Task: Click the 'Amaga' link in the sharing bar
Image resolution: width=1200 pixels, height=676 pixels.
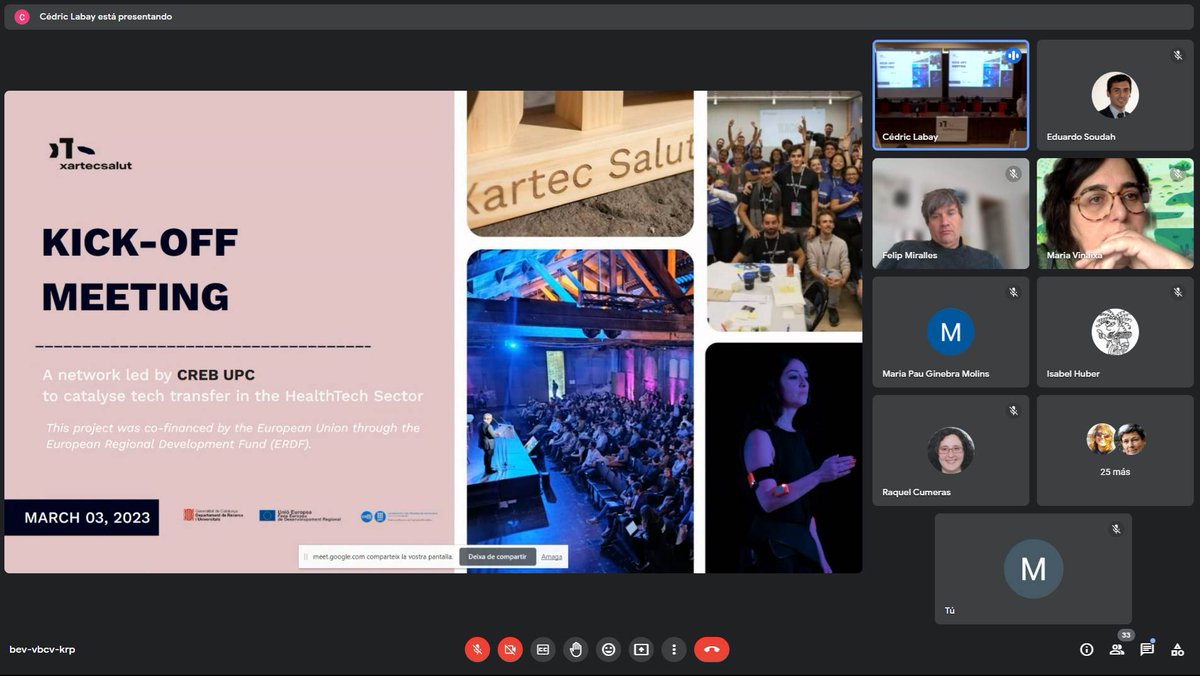Action: coord(551,556)
